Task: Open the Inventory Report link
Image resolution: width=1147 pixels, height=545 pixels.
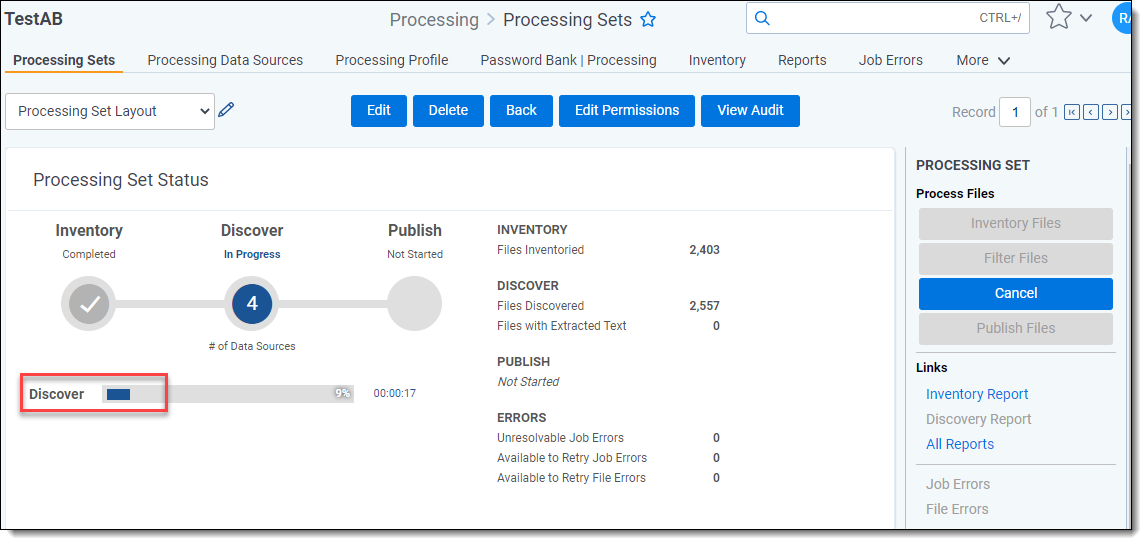Action: coord(976,394)
